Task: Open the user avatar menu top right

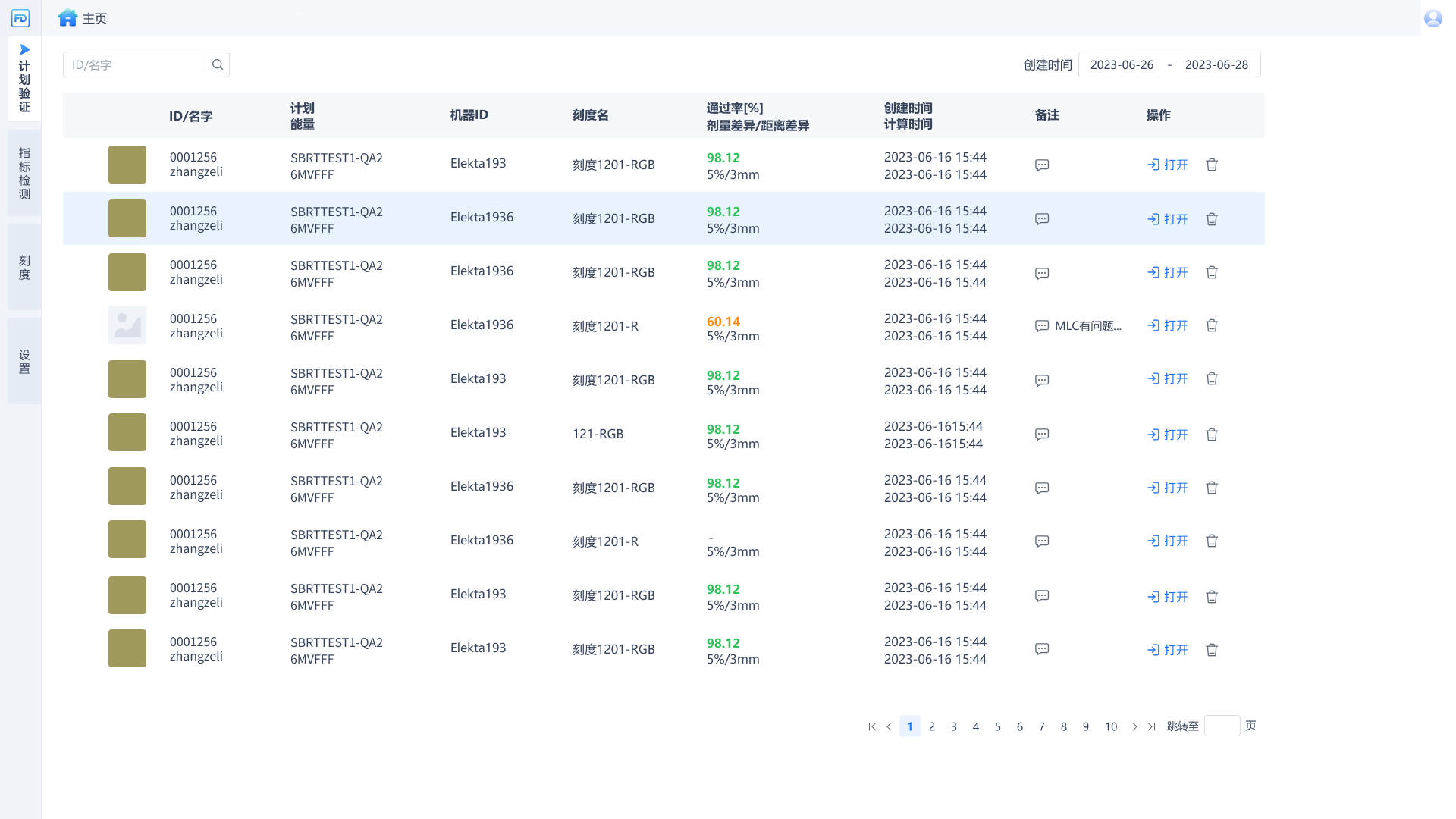Action: pos(1432,17)
